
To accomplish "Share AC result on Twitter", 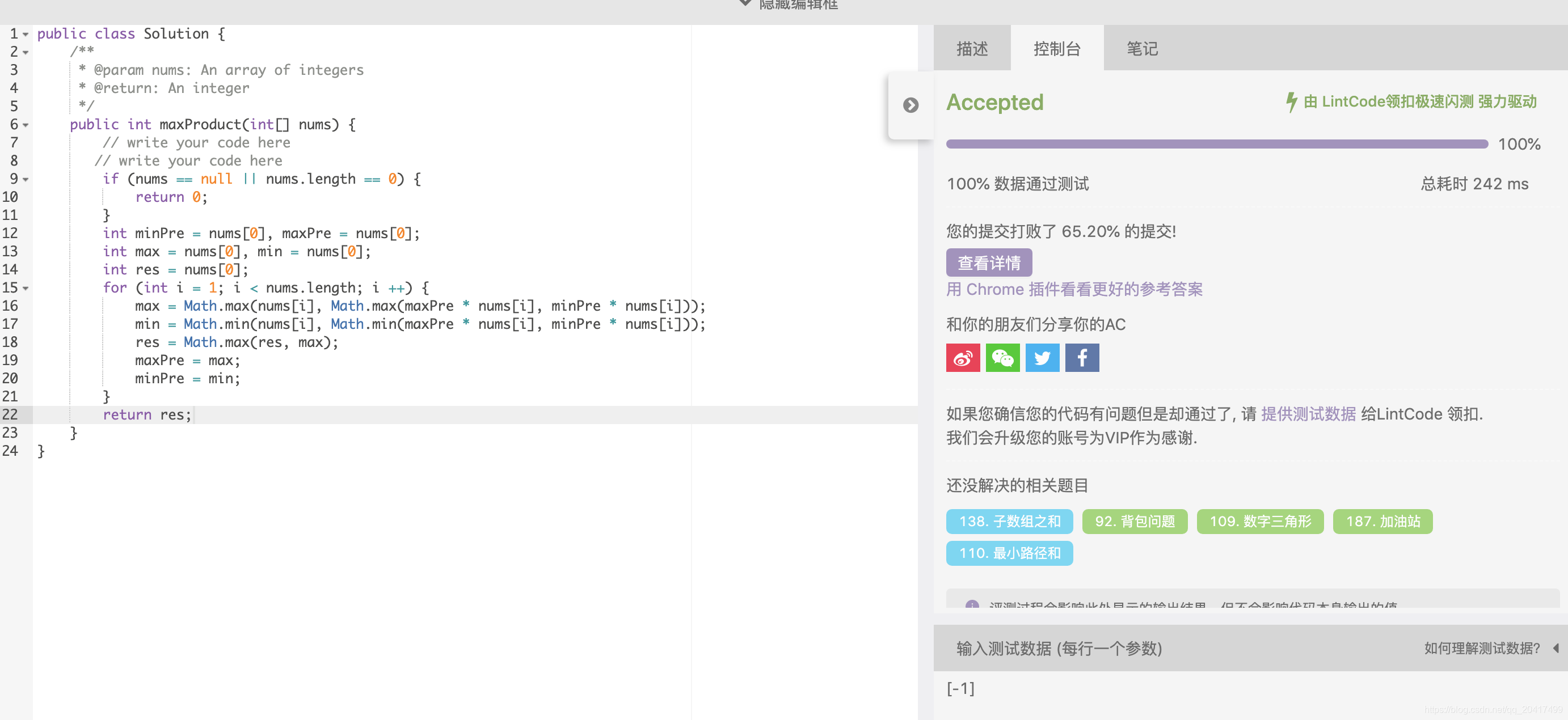I will click(x=1042, y=358).
